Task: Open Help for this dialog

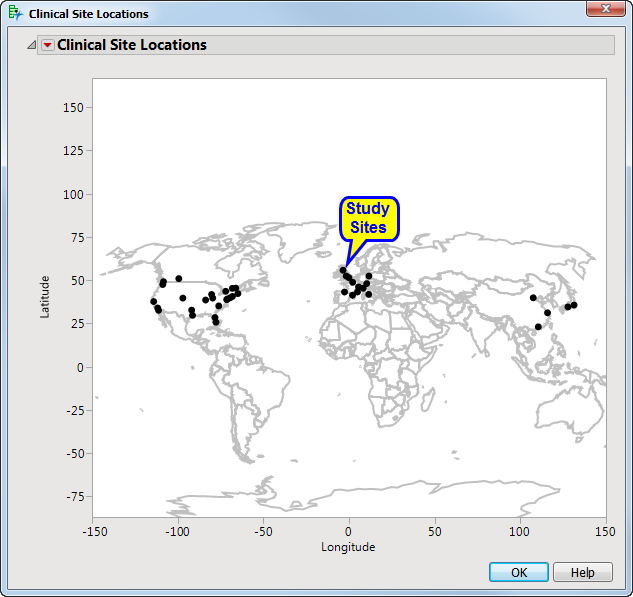Action: (x=582, y=572)
